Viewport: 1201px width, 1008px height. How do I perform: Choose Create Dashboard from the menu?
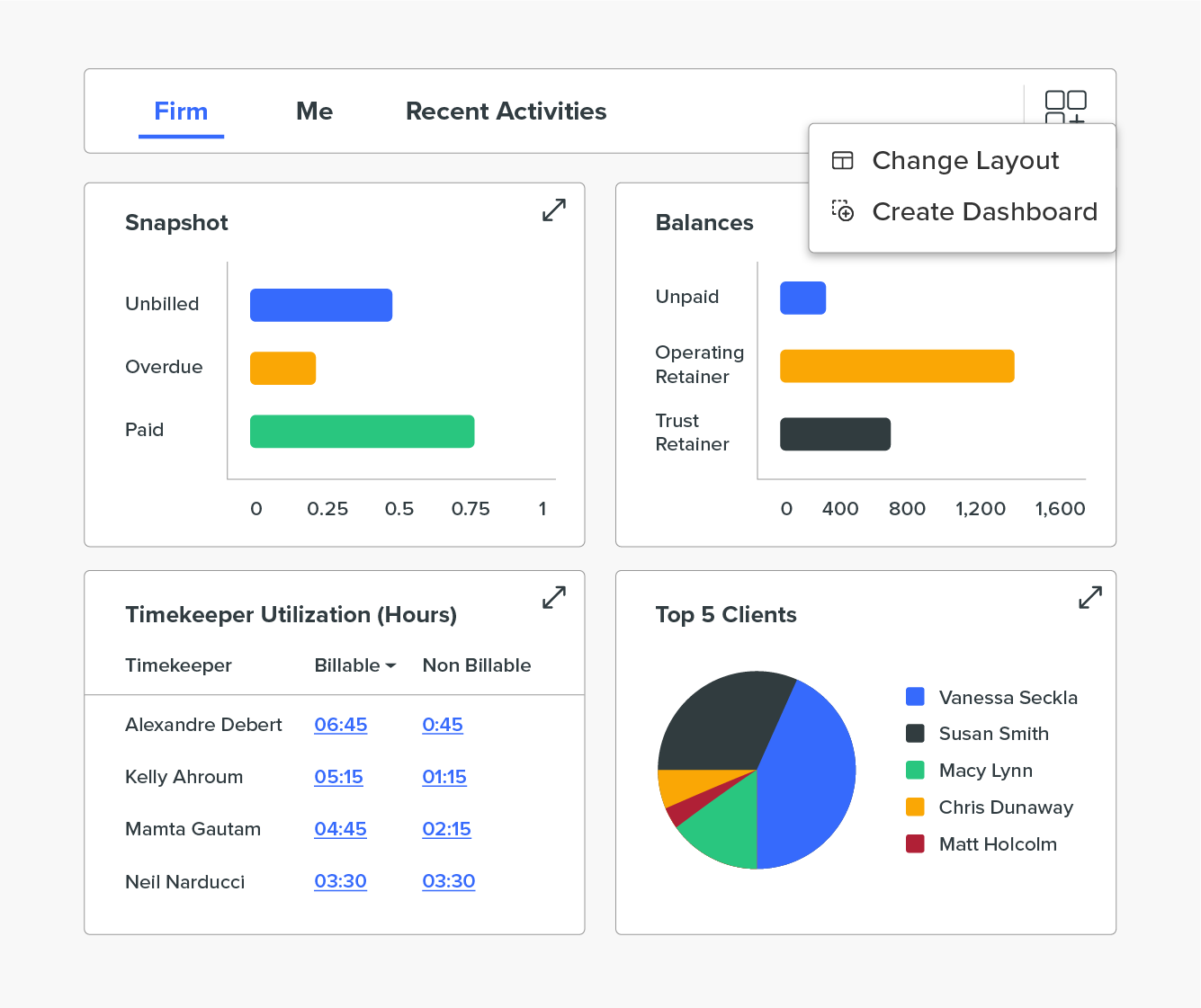[x=984, y=212]
